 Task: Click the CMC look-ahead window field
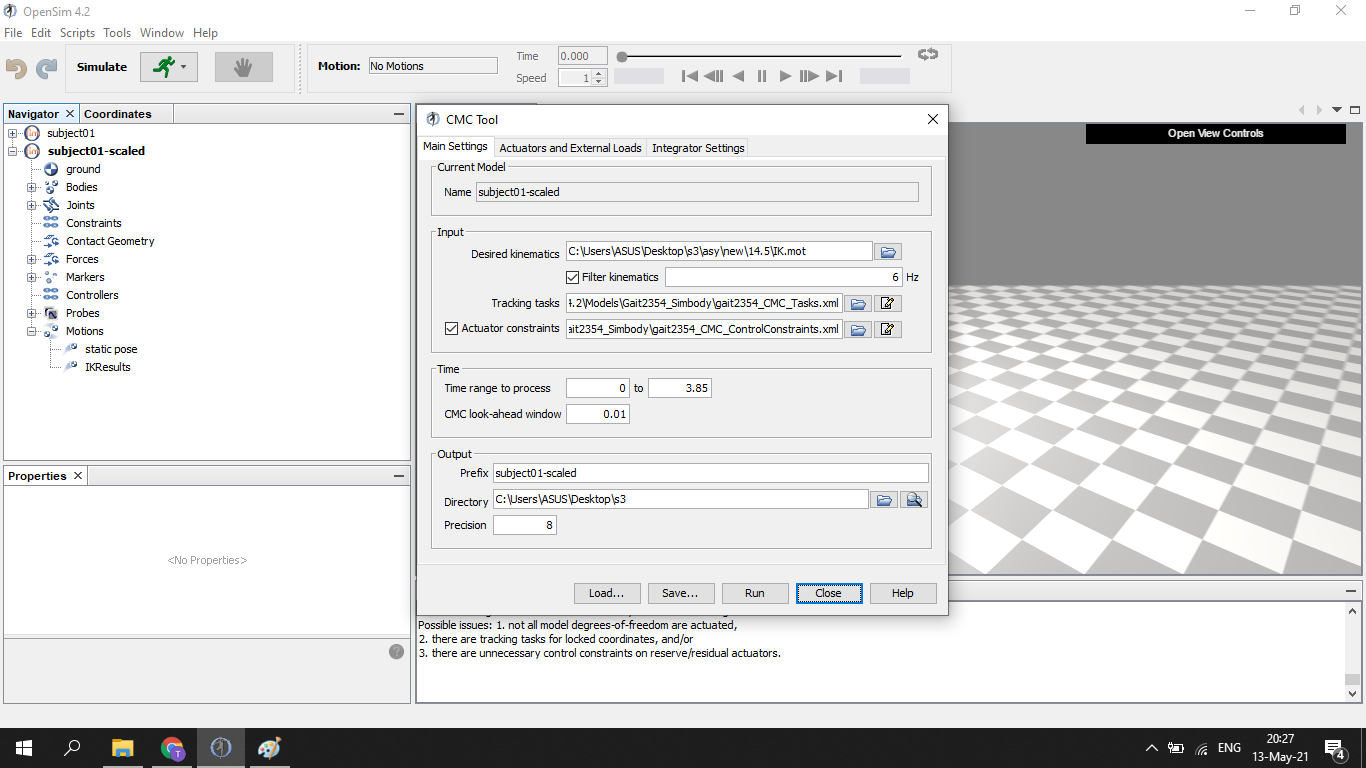point(598,414)
